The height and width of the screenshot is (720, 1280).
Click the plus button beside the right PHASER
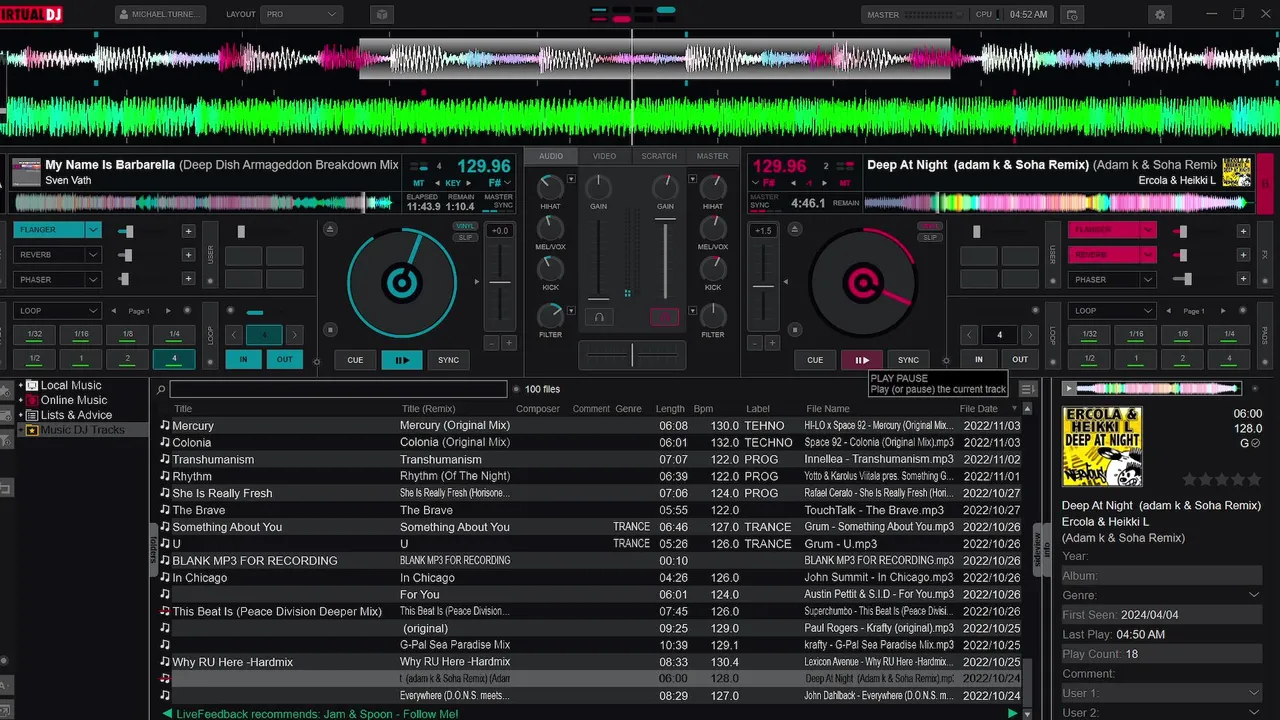[x=1243, y=280]
